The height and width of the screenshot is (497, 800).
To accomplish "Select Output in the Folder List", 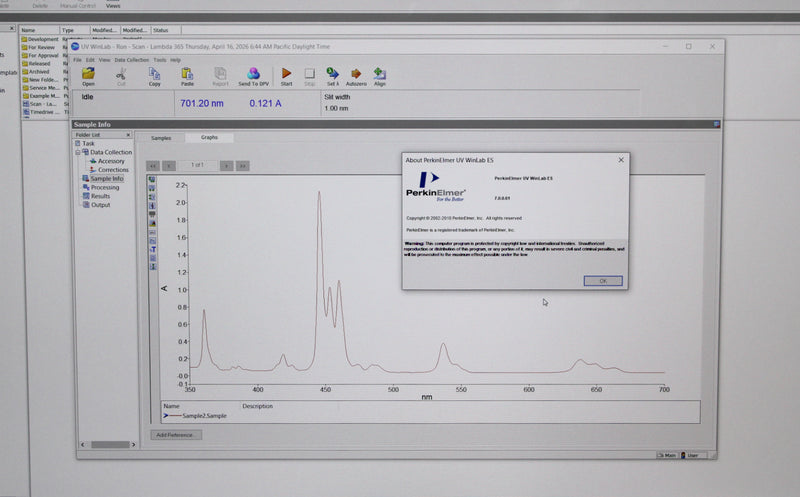I will tap(101, 205).
